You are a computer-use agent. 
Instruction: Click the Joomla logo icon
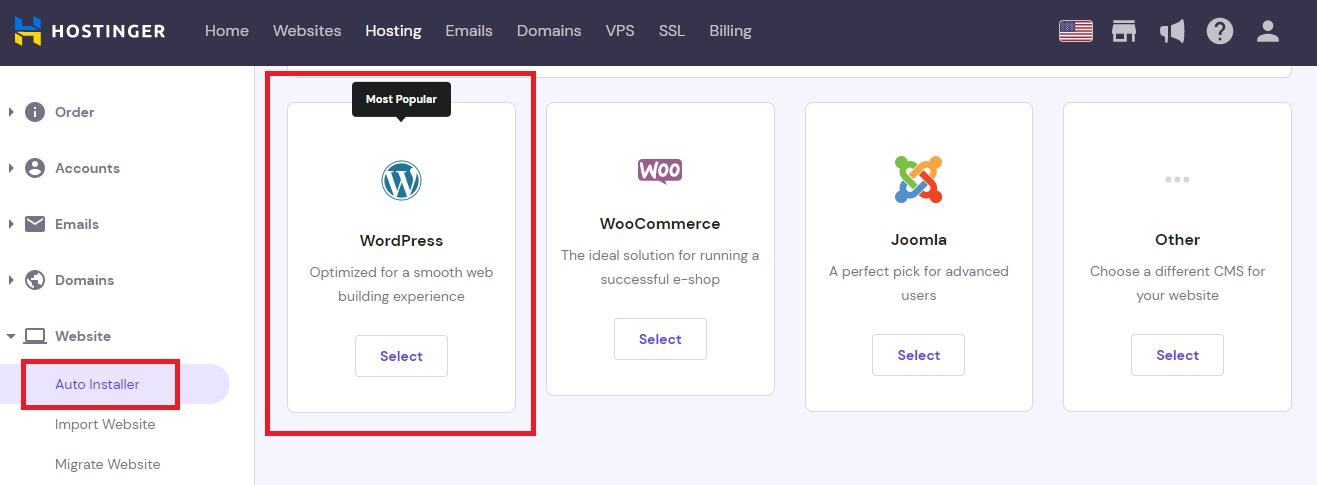coord(918,180)
